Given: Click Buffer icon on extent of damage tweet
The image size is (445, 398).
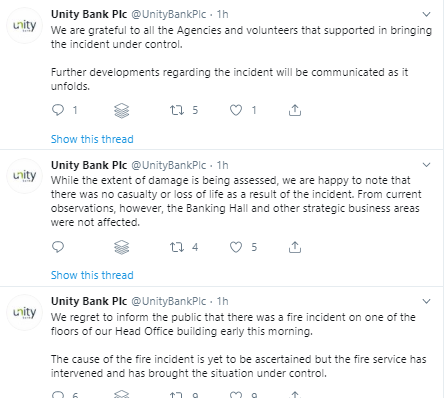Looking at the screenshot, I should pos(121,247).
